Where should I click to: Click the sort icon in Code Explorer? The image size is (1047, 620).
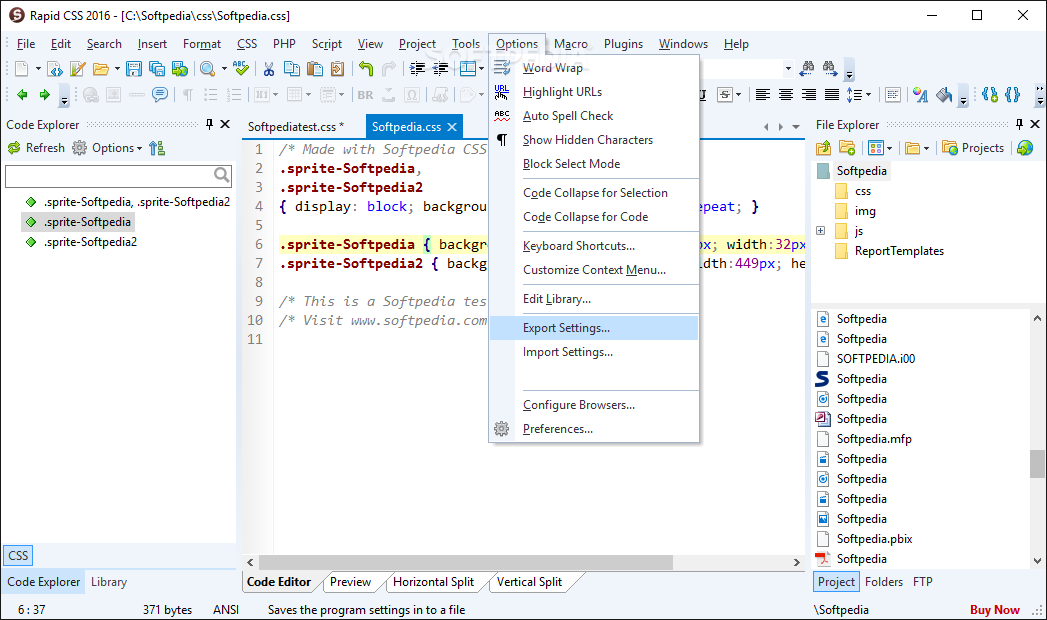click(x=157, y=148)
